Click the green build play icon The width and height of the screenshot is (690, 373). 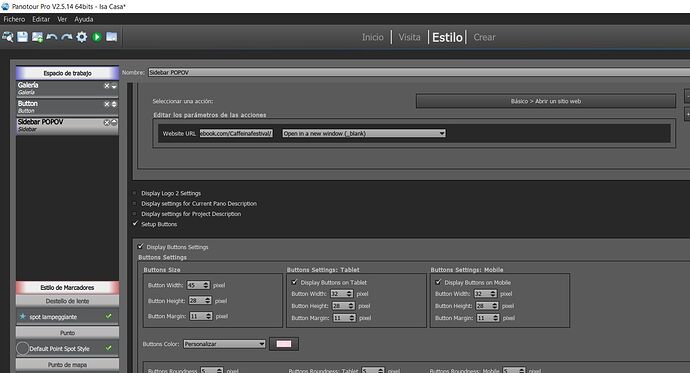[97, 37]
